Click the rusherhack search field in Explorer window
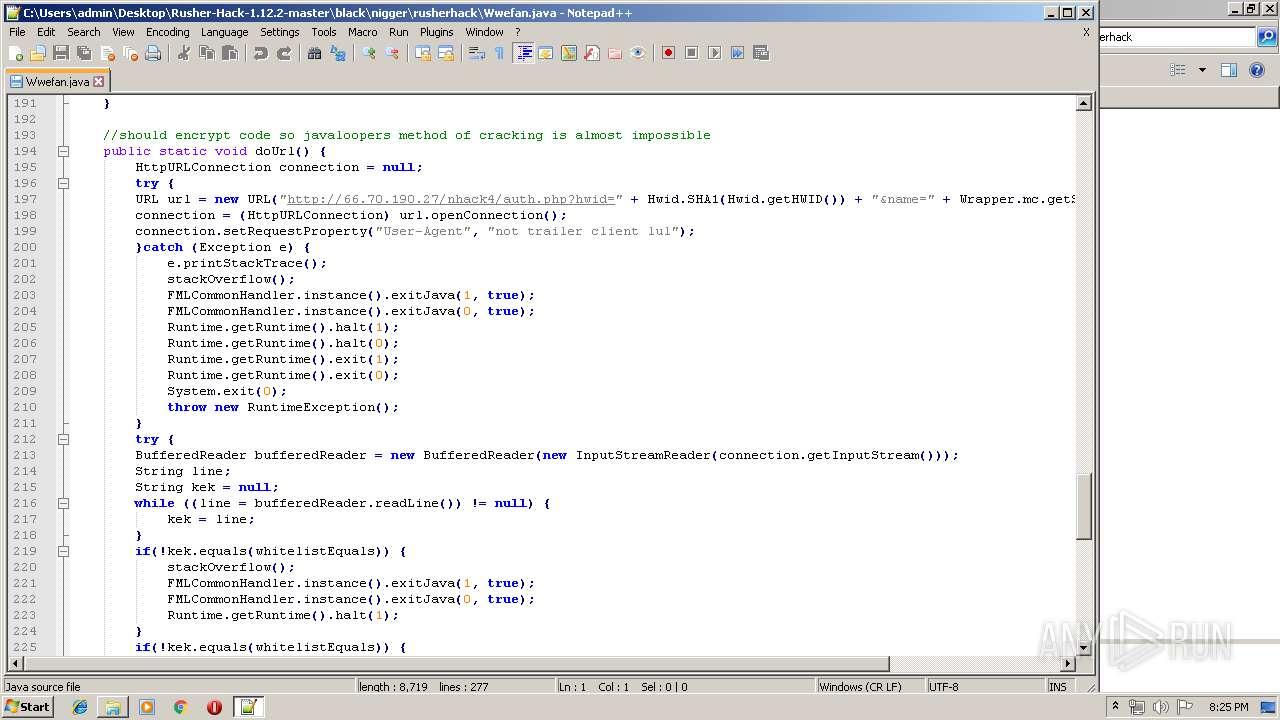Image resolution: width=1280 pixels, height=720 pixels. pyautogui.click(x=1177, y=37)
